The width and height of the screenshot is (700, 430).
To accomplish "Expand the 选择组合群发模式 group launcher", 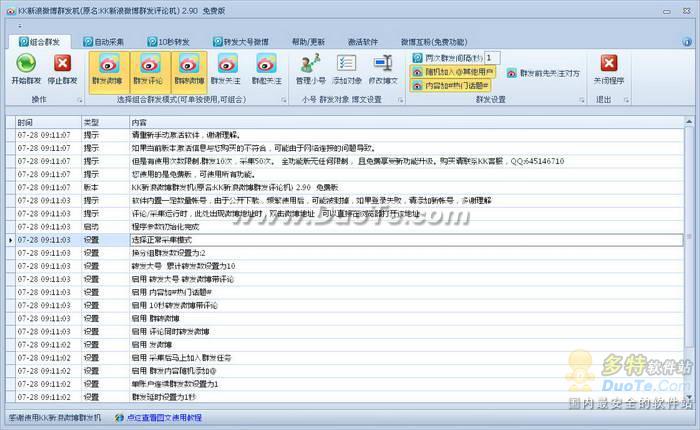I will pyautogui.click(x=284, y=100).
